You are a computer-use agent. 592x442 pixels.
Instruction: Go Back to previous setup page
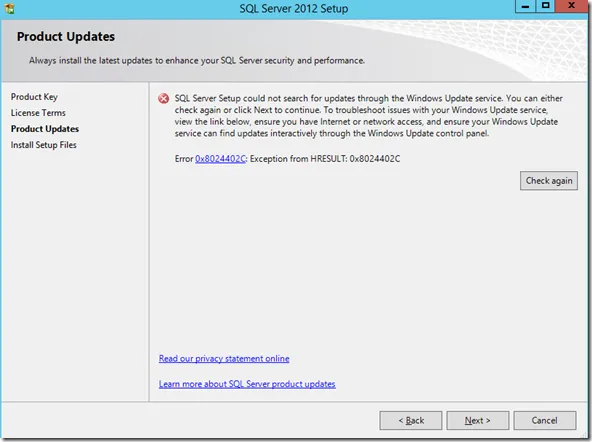pyautogui.click(x=411, y=420)
